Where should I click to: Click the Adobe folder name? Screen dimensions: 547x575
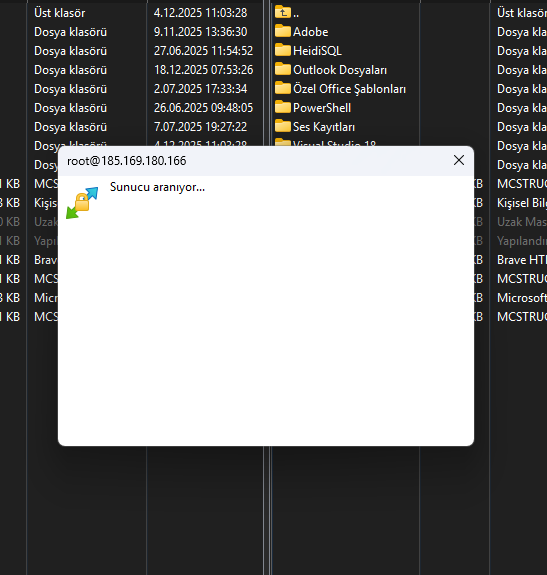point(311,32)
